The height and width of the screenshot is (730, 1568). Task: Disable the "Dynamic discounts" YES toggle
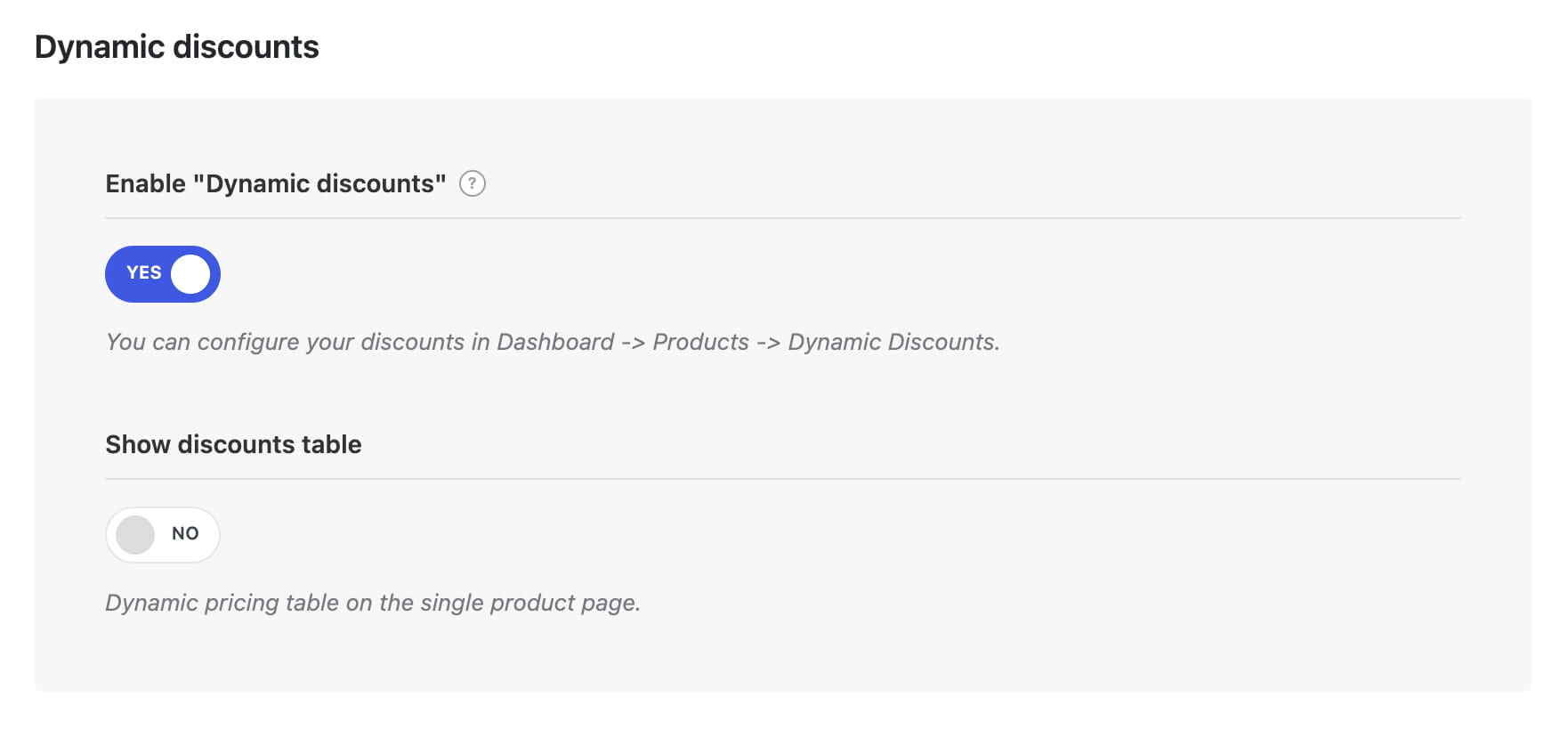click(163, 274)
